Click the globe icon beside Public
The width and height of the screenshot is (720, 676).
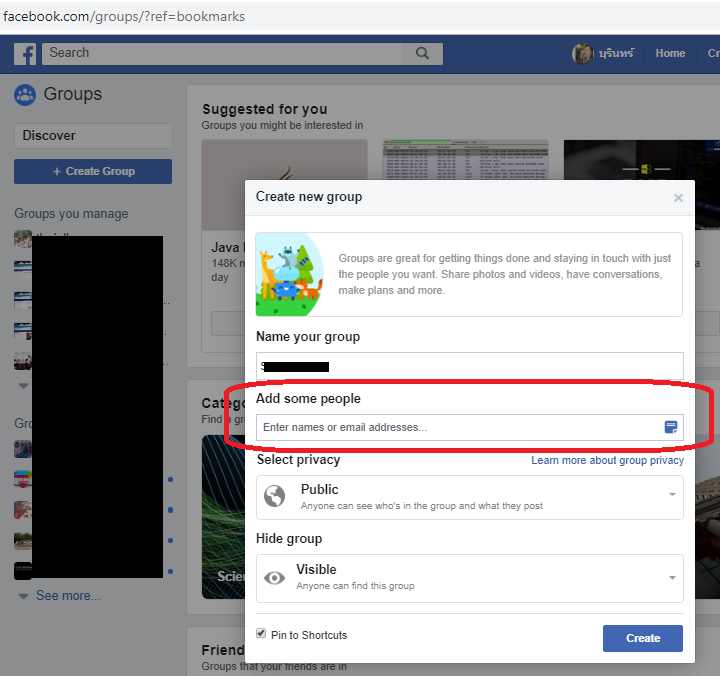(274, 497)
